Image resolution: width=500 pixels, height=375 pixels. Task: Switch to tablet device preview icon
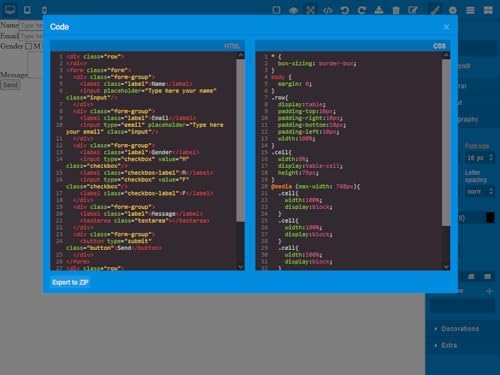(x=27, y=10)
